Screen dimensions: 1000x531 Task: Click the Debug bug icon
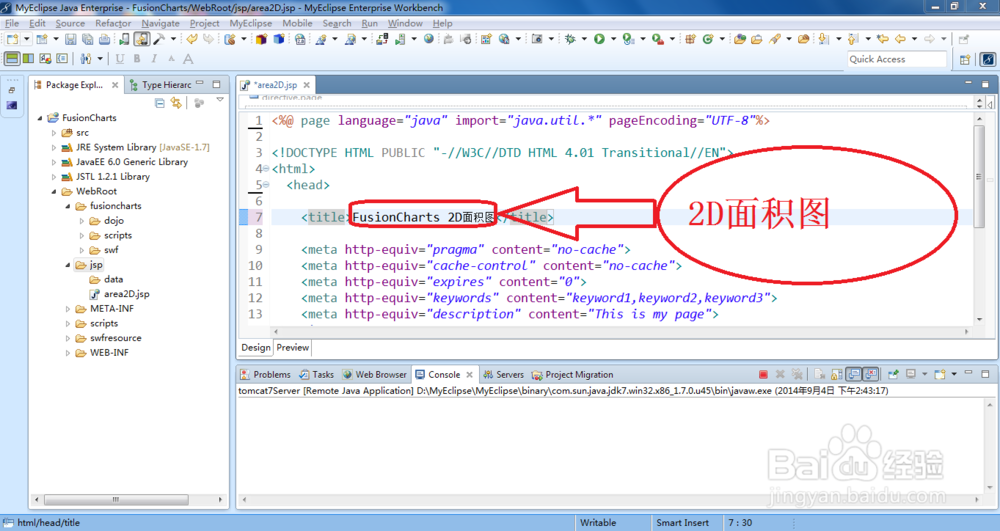point(570,39)
